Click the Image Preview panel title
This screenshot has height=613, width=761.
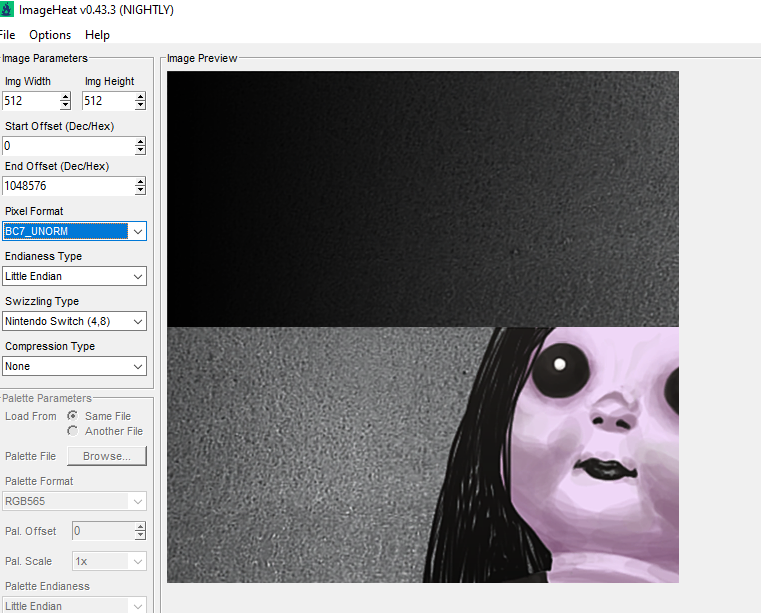(x=202, y=58)
